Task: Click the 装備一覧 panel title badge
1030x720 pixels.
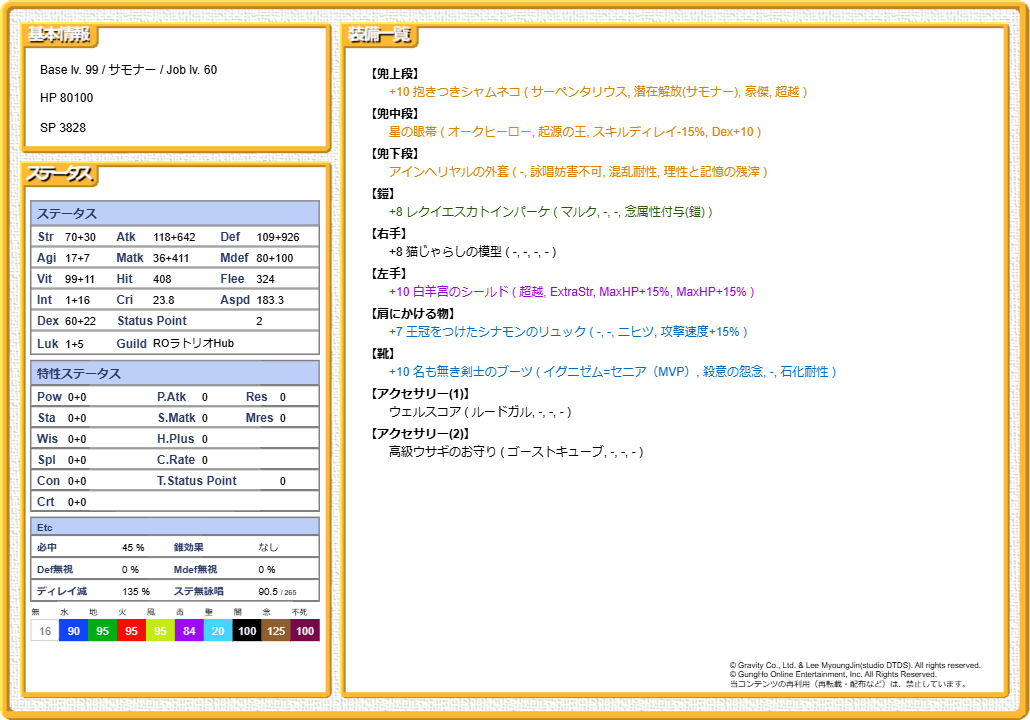Action: [x=379, y=35]
